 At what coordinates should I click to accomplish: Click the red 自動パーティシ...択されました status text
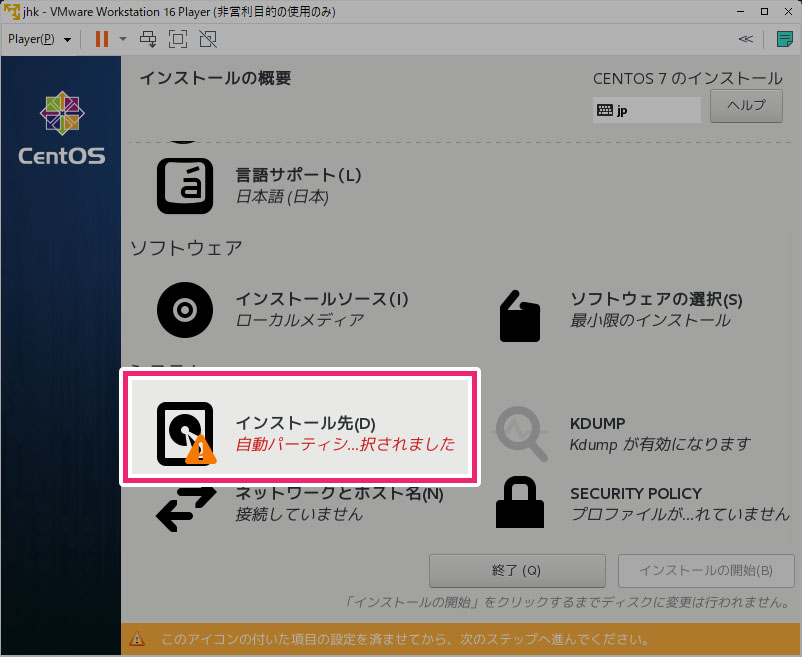[x=345, y=444]
